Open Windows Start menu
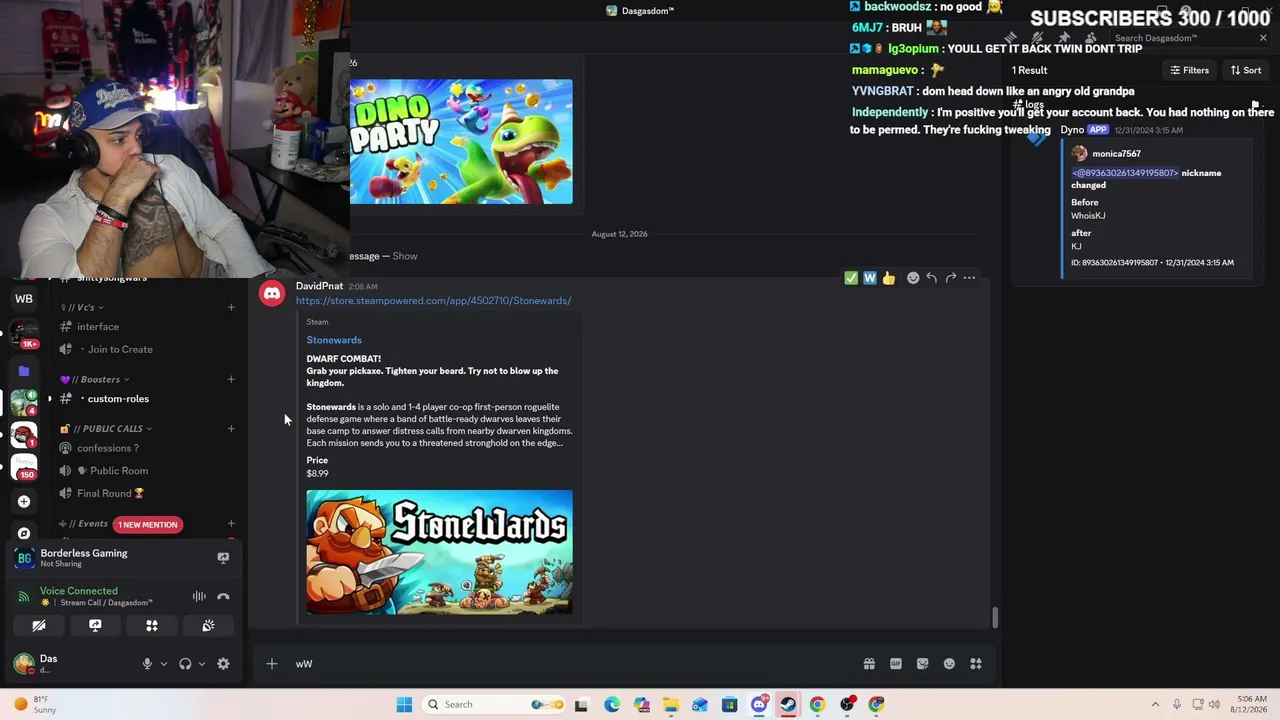 click(x=404, y=705)
